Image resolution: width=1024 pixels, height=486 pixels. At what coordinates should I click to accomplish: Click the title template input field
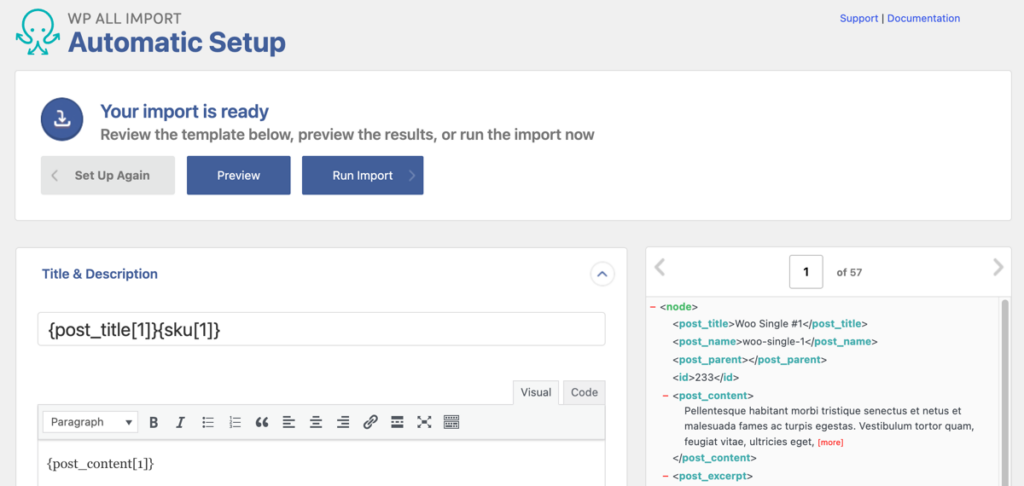tap(321, 329)
